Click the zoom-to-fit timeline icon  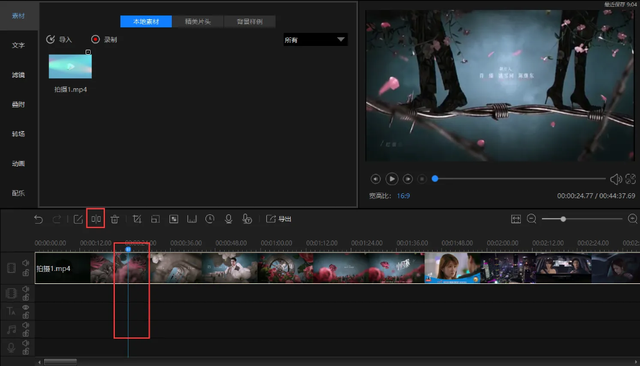516,219
